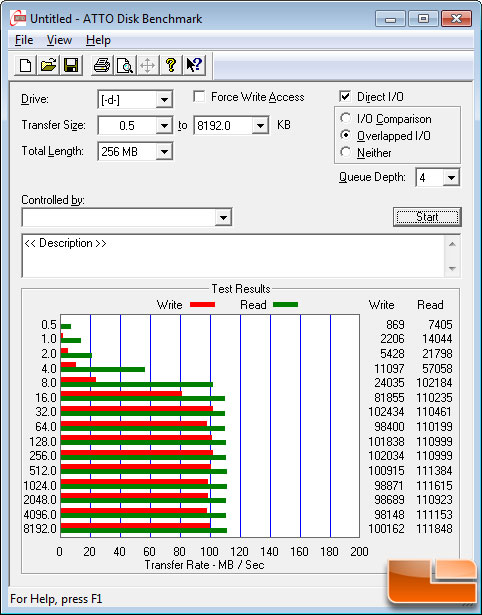
Task: Click the green Read legend swatch
Action: click(x=286, y=305)
